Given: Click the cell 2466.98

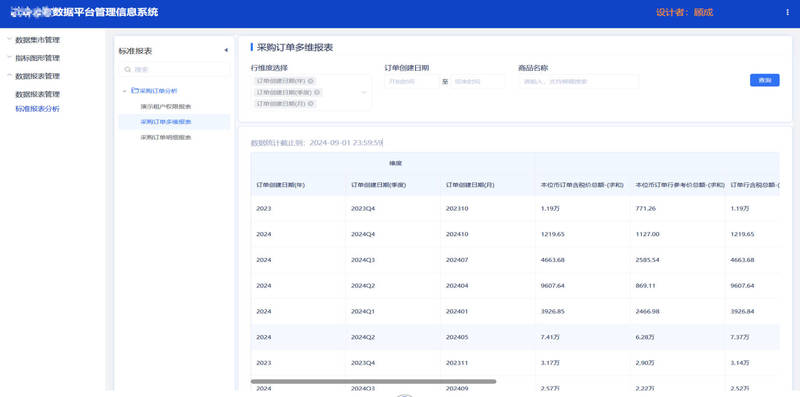Looking at the screenshot, I should [x=647, y=311].
